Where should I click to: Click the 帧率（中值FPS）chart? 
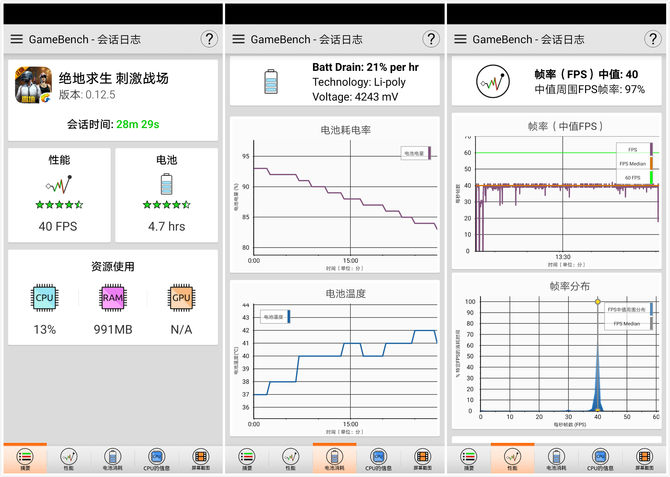point(556,191)
